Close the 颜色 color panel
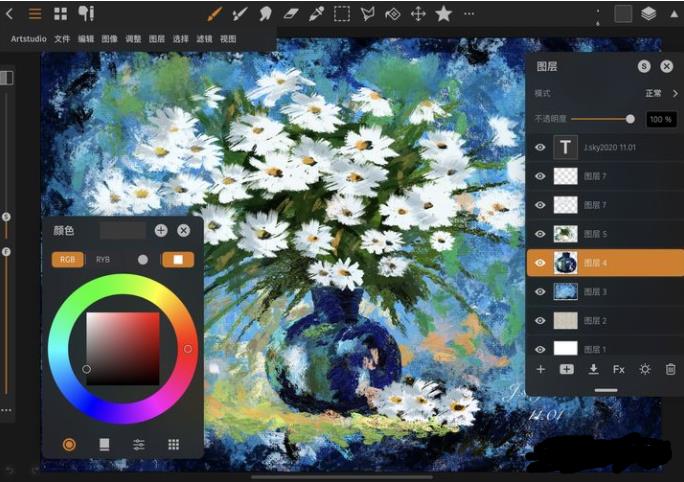This screenshot has height=482, width=684. (184, 230)
